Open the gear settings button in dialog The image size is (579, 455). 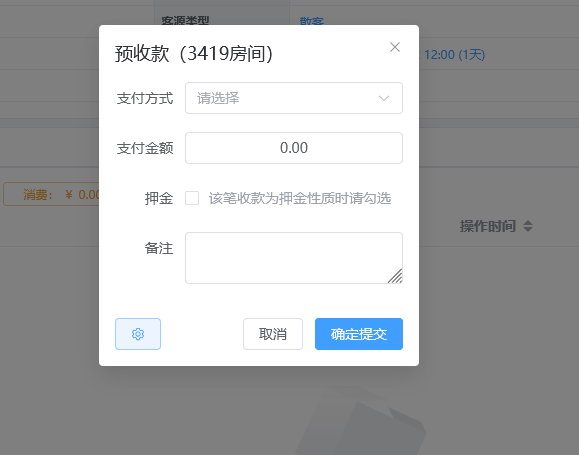click(x=138, y=334)
